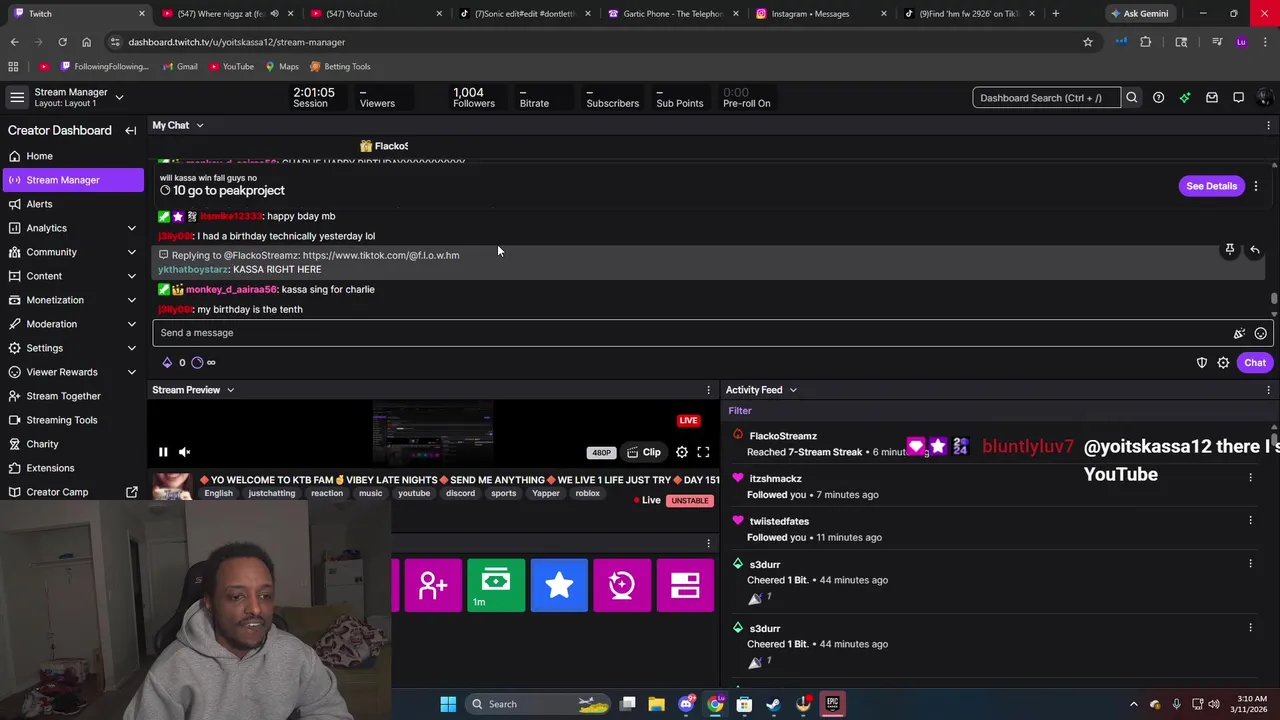Open My Chat panel options menu

pyautogui.click(x=1268, y=125)
